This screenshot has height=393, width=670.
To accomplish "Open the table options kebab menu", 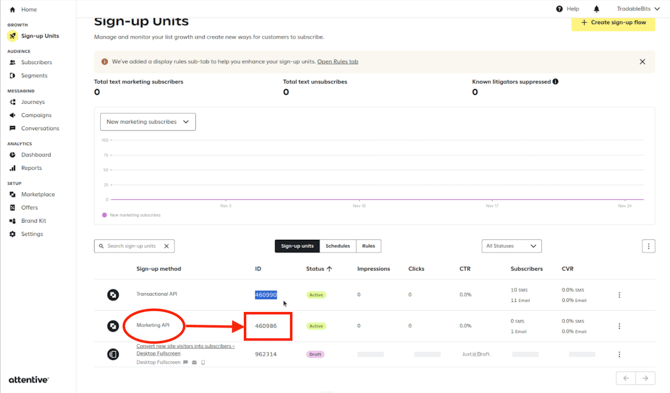I will (x=649, y=246).
